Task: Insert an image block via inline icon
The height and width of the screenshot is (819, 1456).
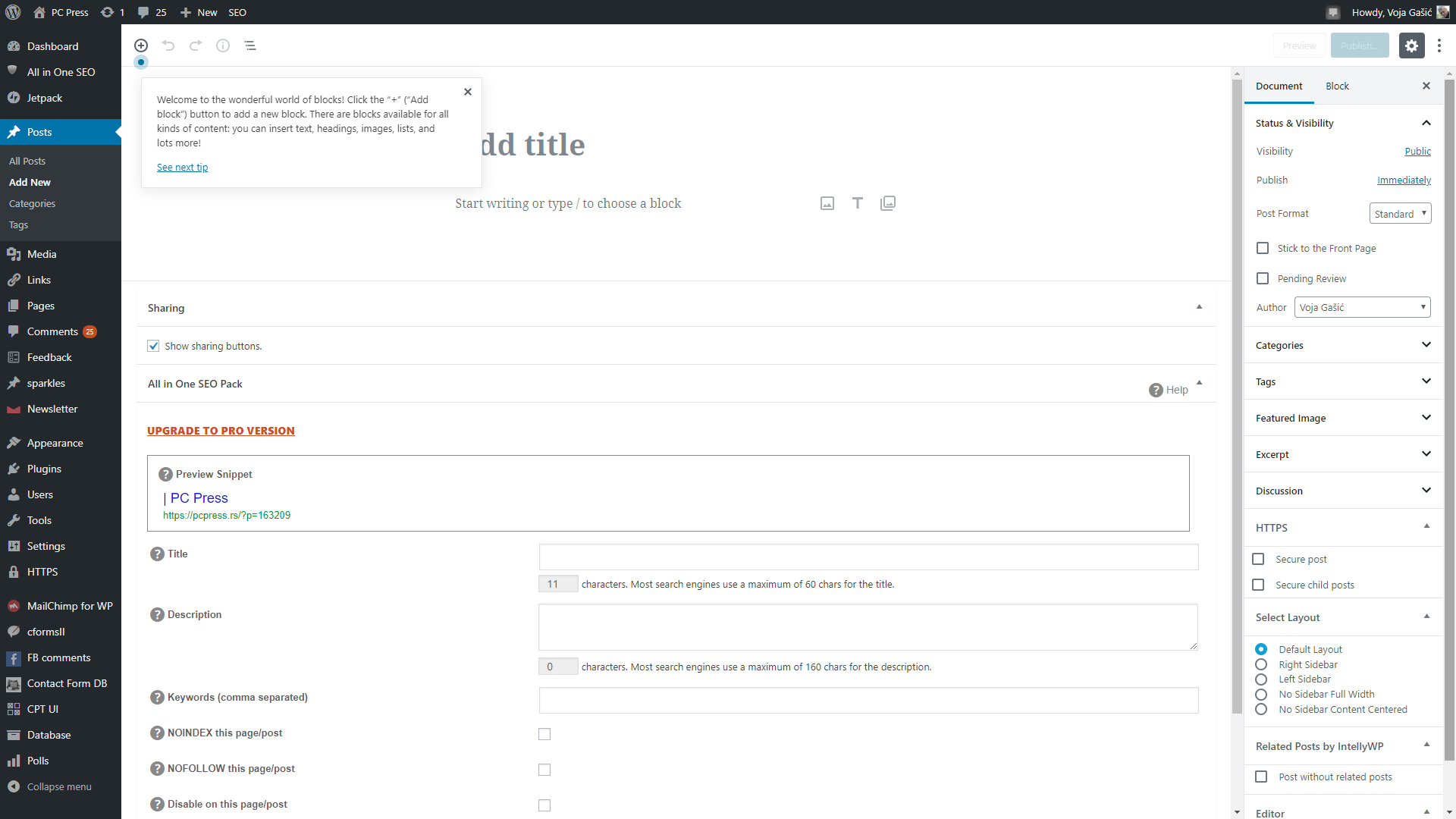Action: (x=827, y=203)
